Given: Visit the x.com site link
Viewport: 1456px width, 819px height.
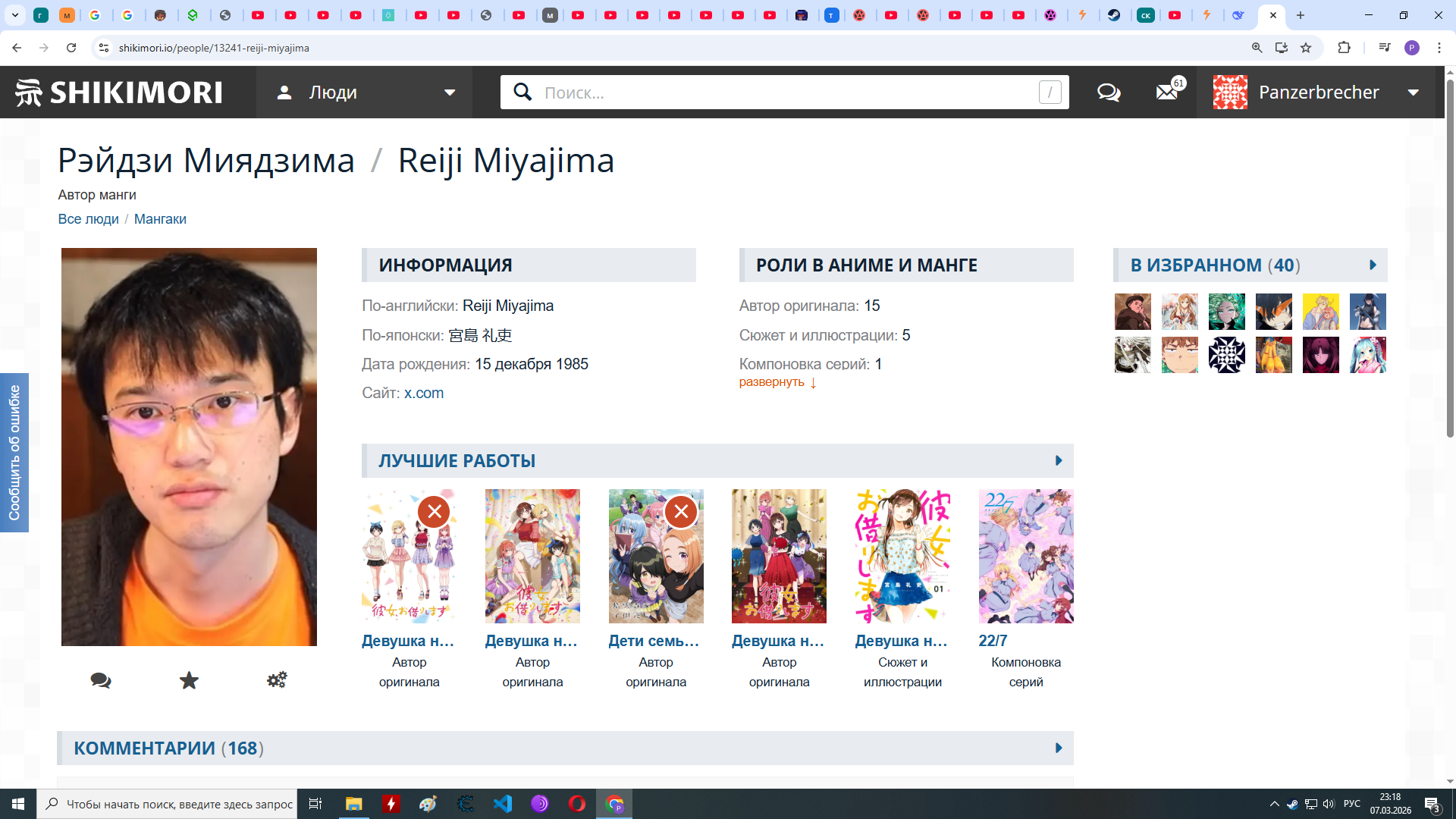Looking at the screenshot, I should point(424,393).
